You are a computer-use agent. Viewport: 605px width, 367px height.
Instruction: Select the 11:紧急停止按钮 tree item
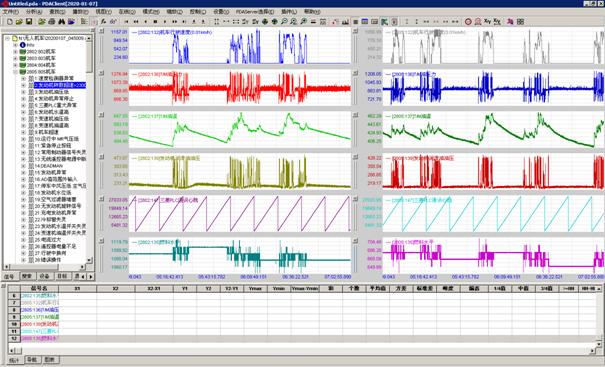[x=53, y=145]
